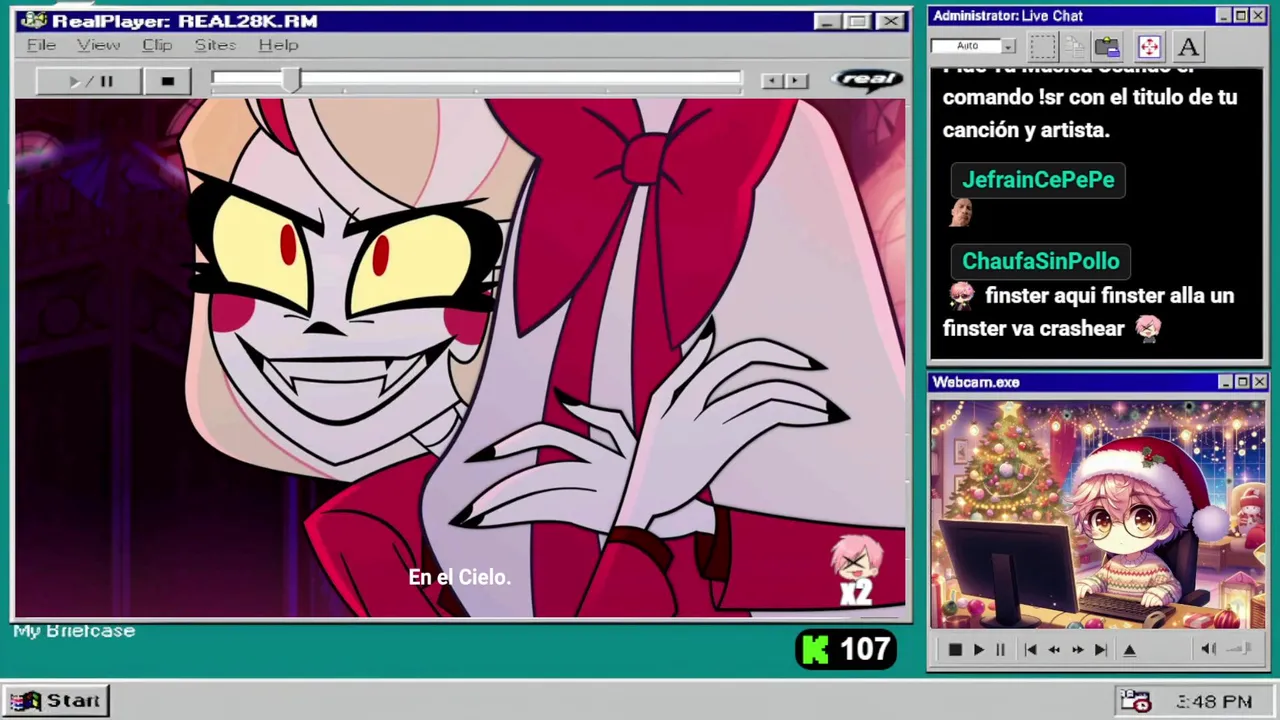Click the scheduler tray icon beside the clock

pyautogui.click(x=1135, y=701)
